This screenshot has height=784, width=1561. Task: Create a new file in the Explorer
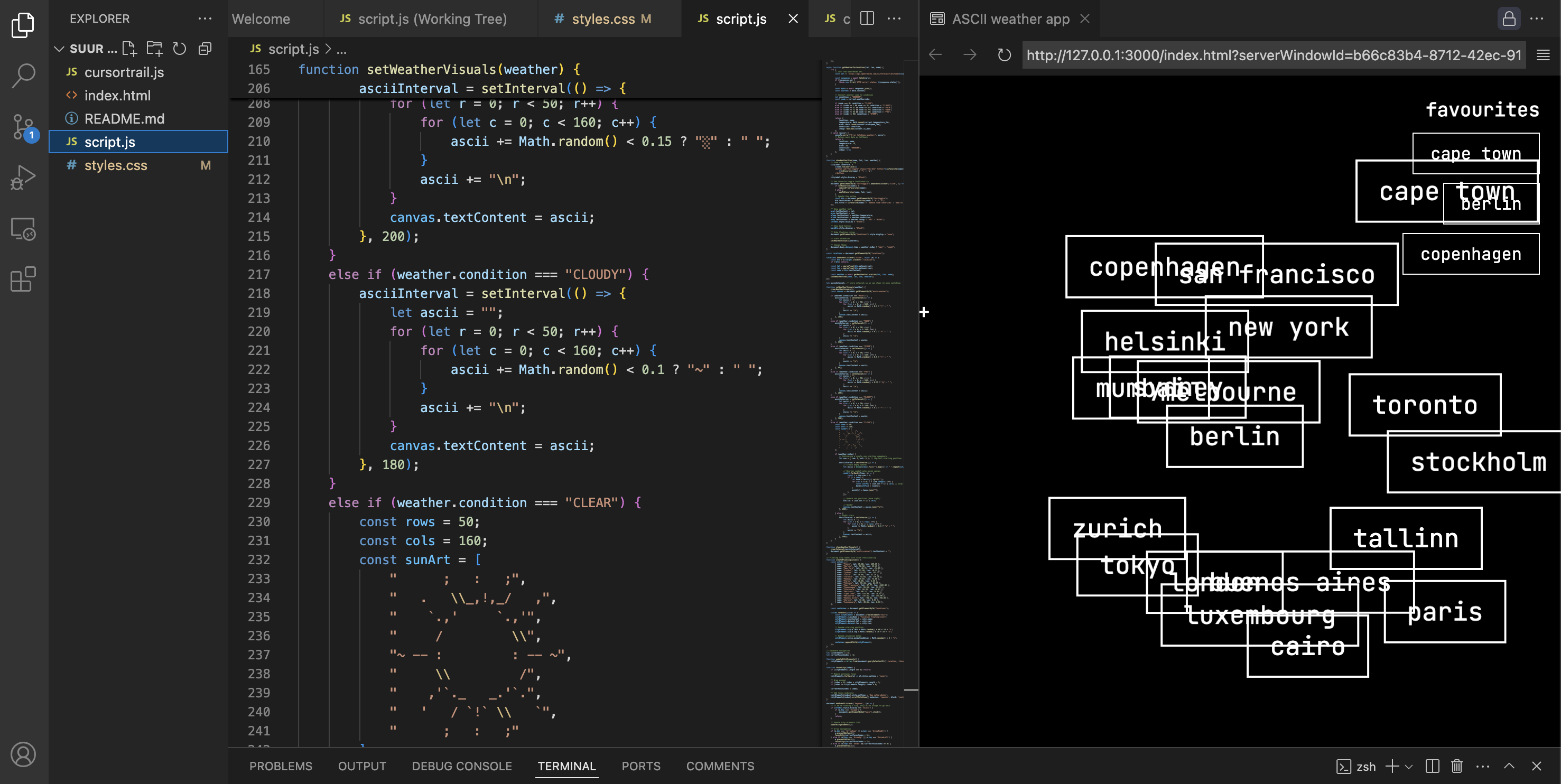point(129,49)
